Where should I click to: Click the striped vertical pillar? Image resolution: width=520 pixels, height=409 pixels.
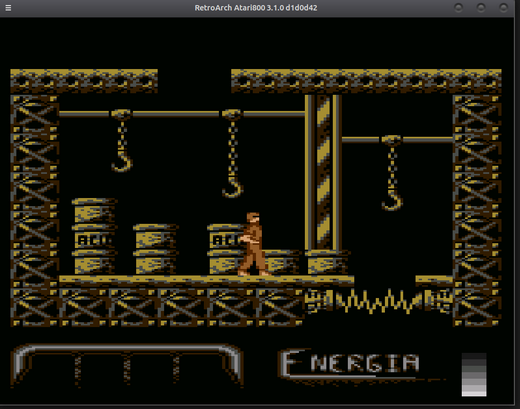(323, 172)
